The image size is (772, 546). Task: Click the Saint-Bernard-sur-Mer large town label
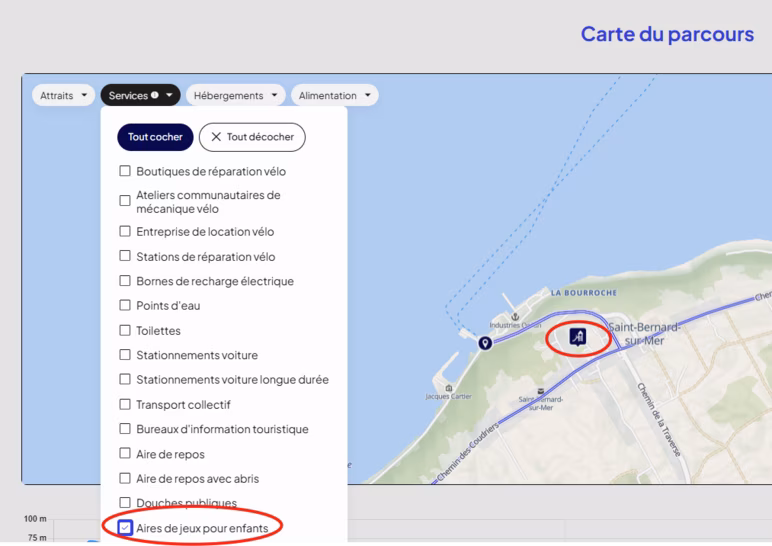pyautogui.click(x=644, y=334)
